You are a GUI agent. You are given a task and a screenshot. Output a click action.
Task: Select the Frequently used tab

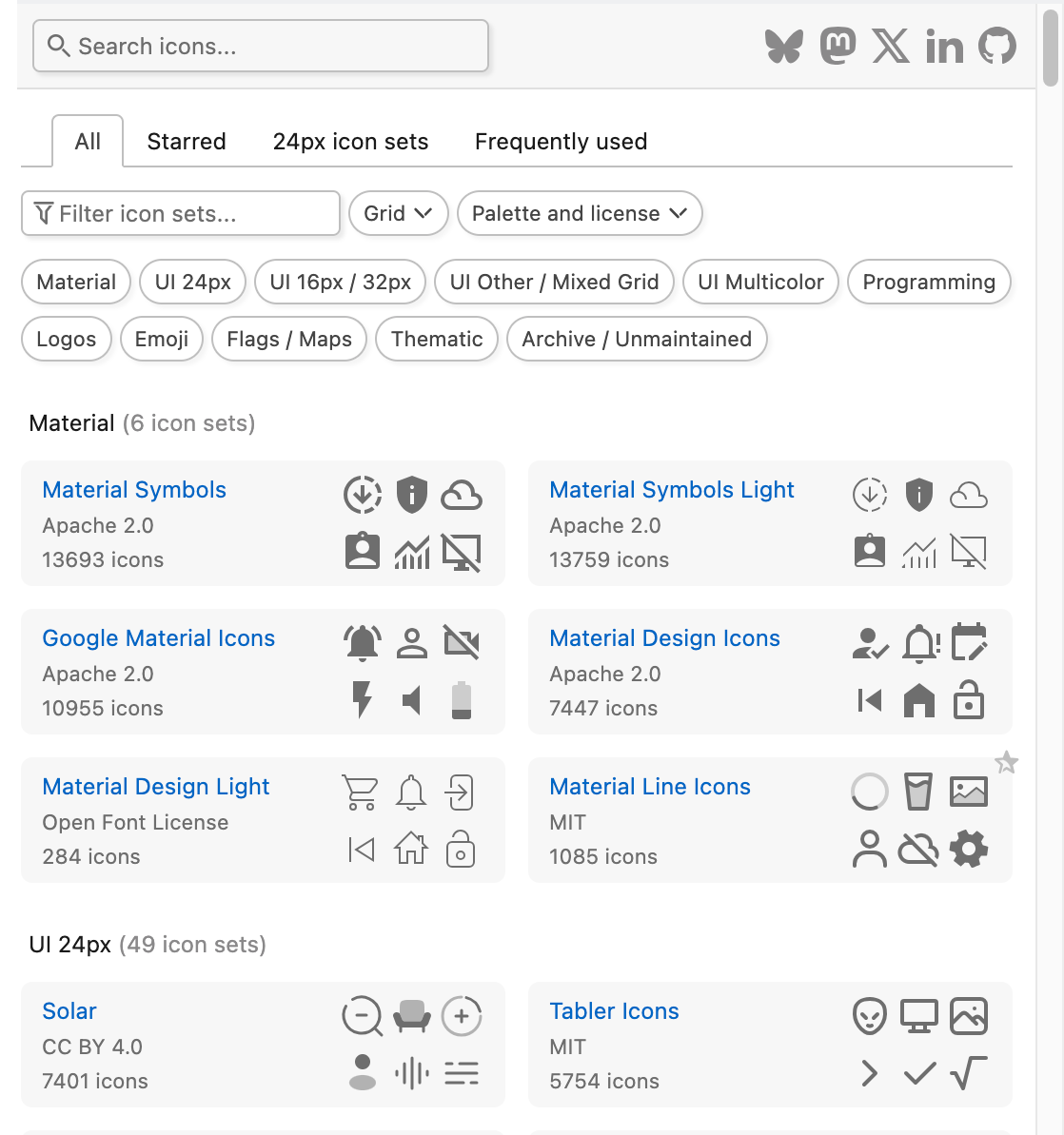pos(561,141)
